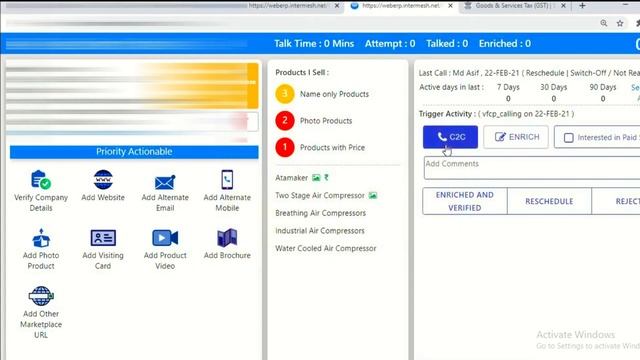Mark lead as ENRICHED AND VERIFIED
The image size is (640, 360).
pos(464,201)
